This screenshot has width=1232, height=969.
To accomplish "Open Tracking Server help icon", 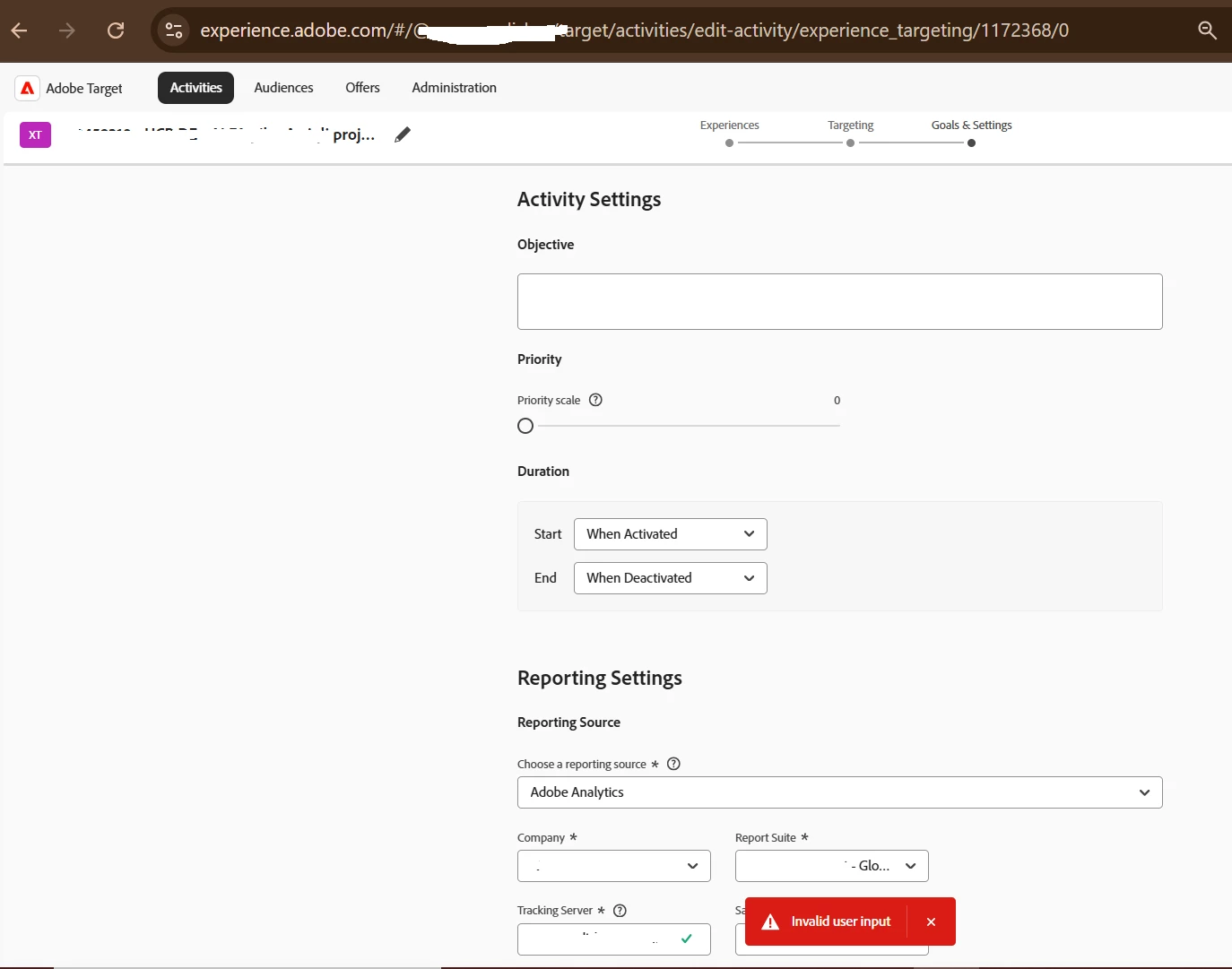I will 620,910.
